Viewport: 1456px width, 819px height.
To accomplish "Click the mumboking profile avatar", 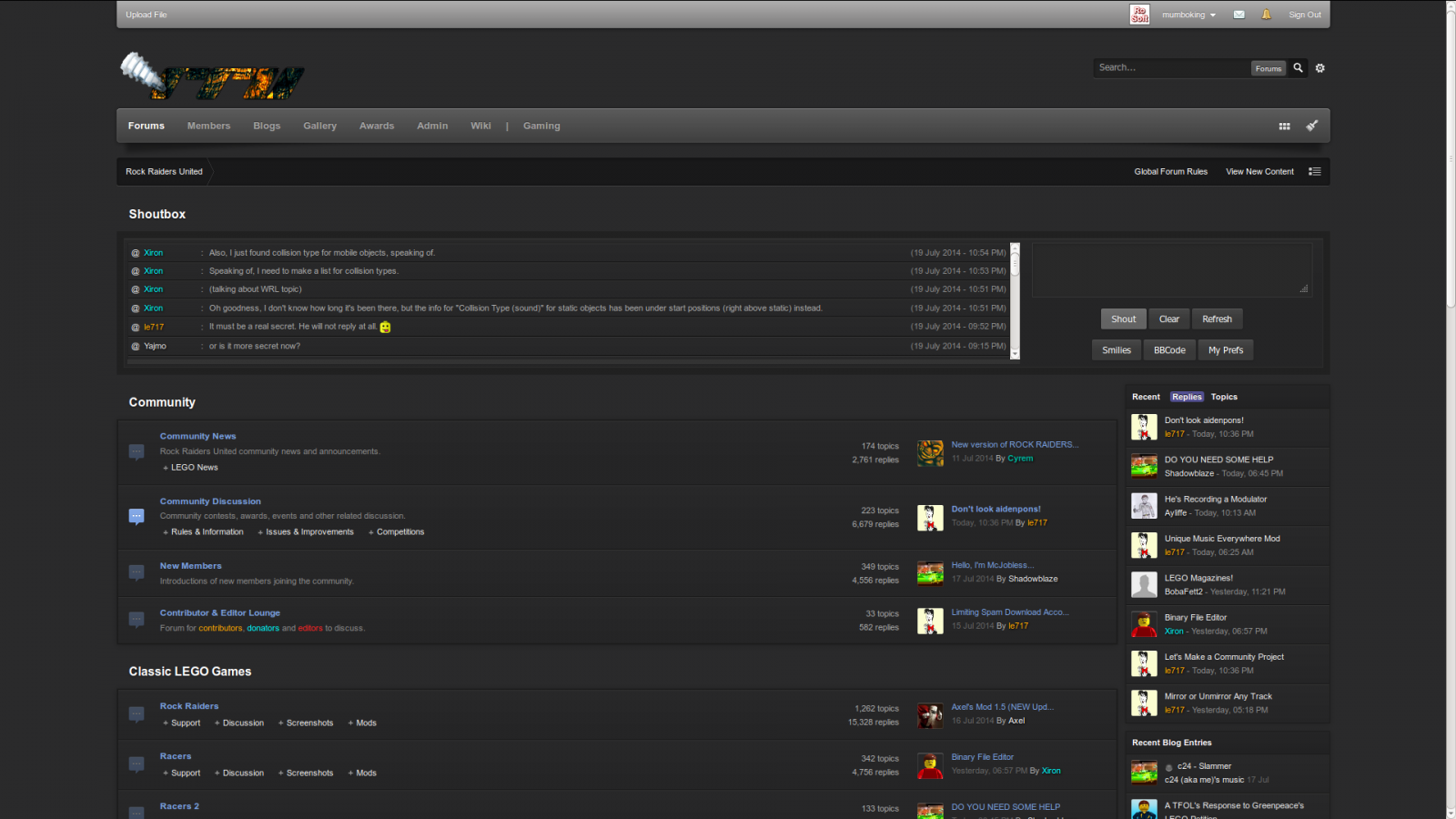I will coord(1140,15).
